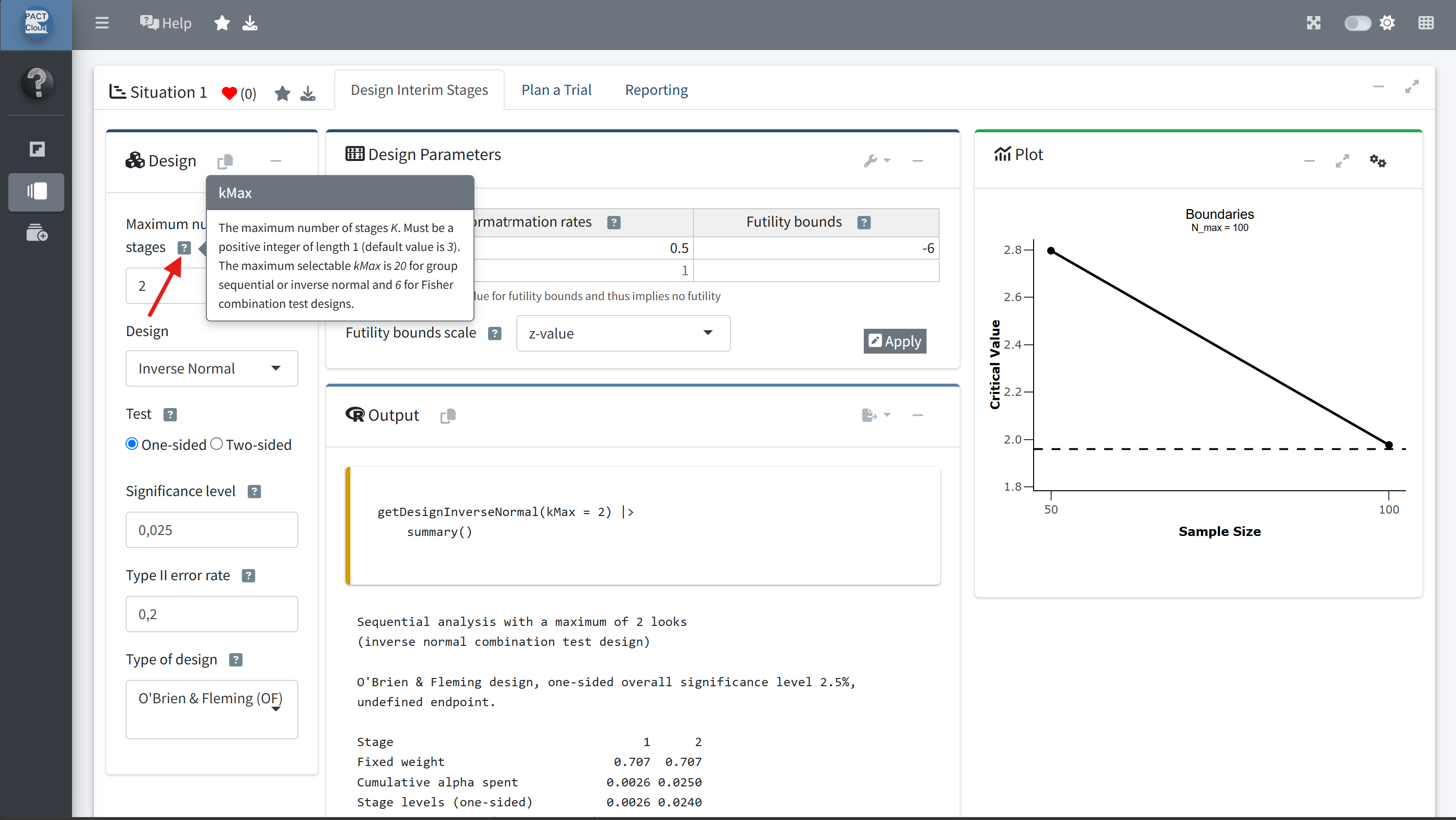Select the active sidebar panel icon
The height and width of the screenshot is (820, 1456).
pos(36,192)
